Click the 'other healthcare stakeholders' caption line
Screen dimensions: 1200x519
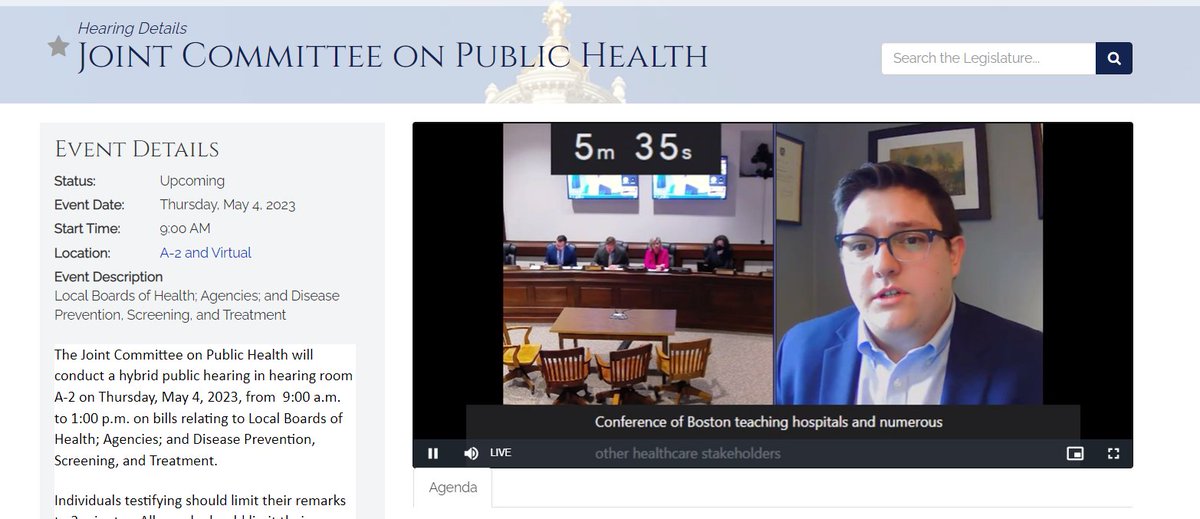click(x=688, y=453)
